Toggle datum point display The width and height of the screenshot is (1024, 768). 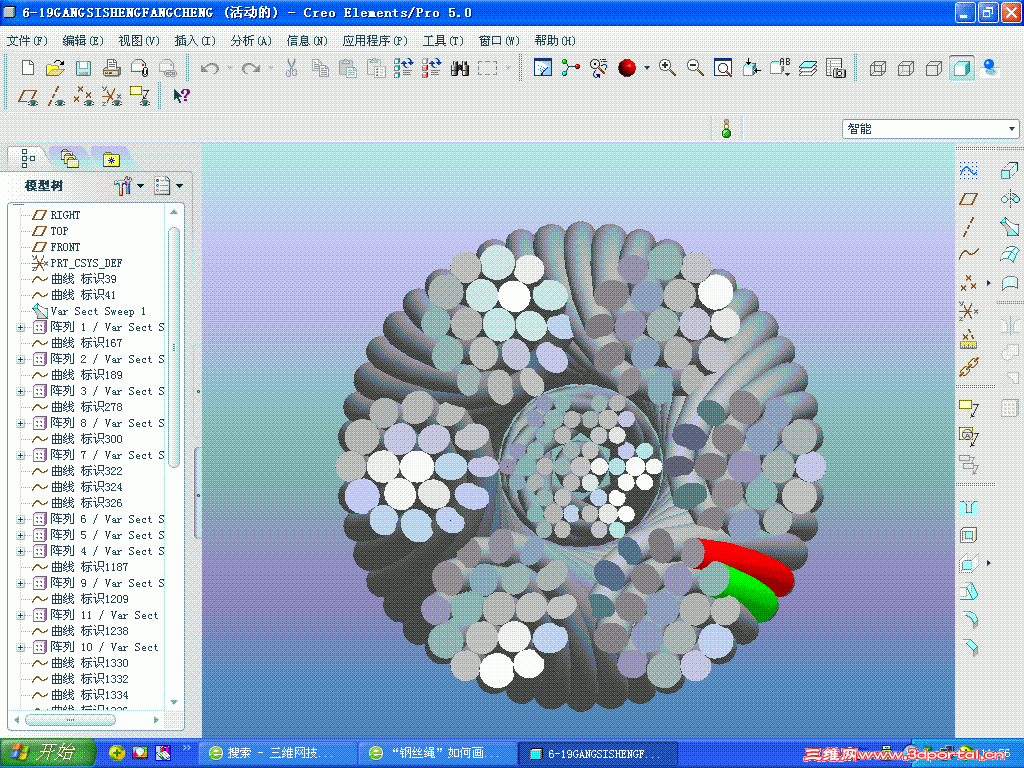(x=84, y=97)
